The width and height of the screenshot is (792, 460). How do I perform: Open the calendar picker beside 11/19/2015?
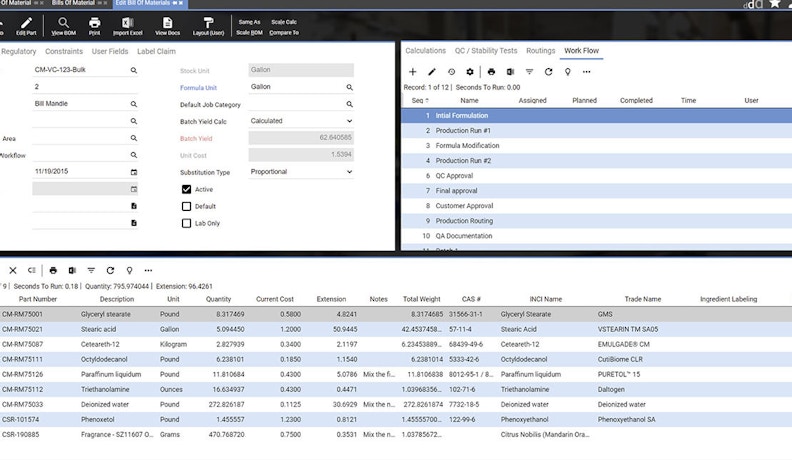[x=134, y=172]
